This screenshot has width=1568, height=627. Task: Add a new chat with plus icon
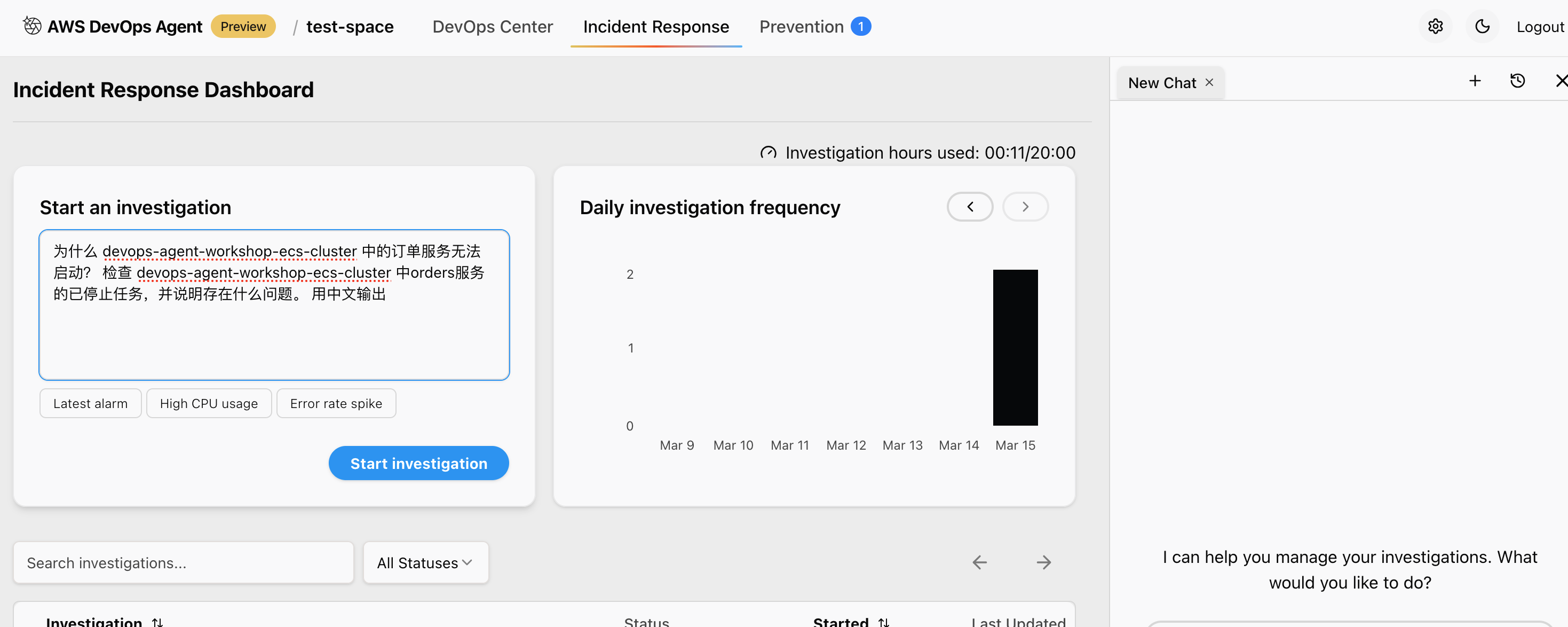(1474, 81)
